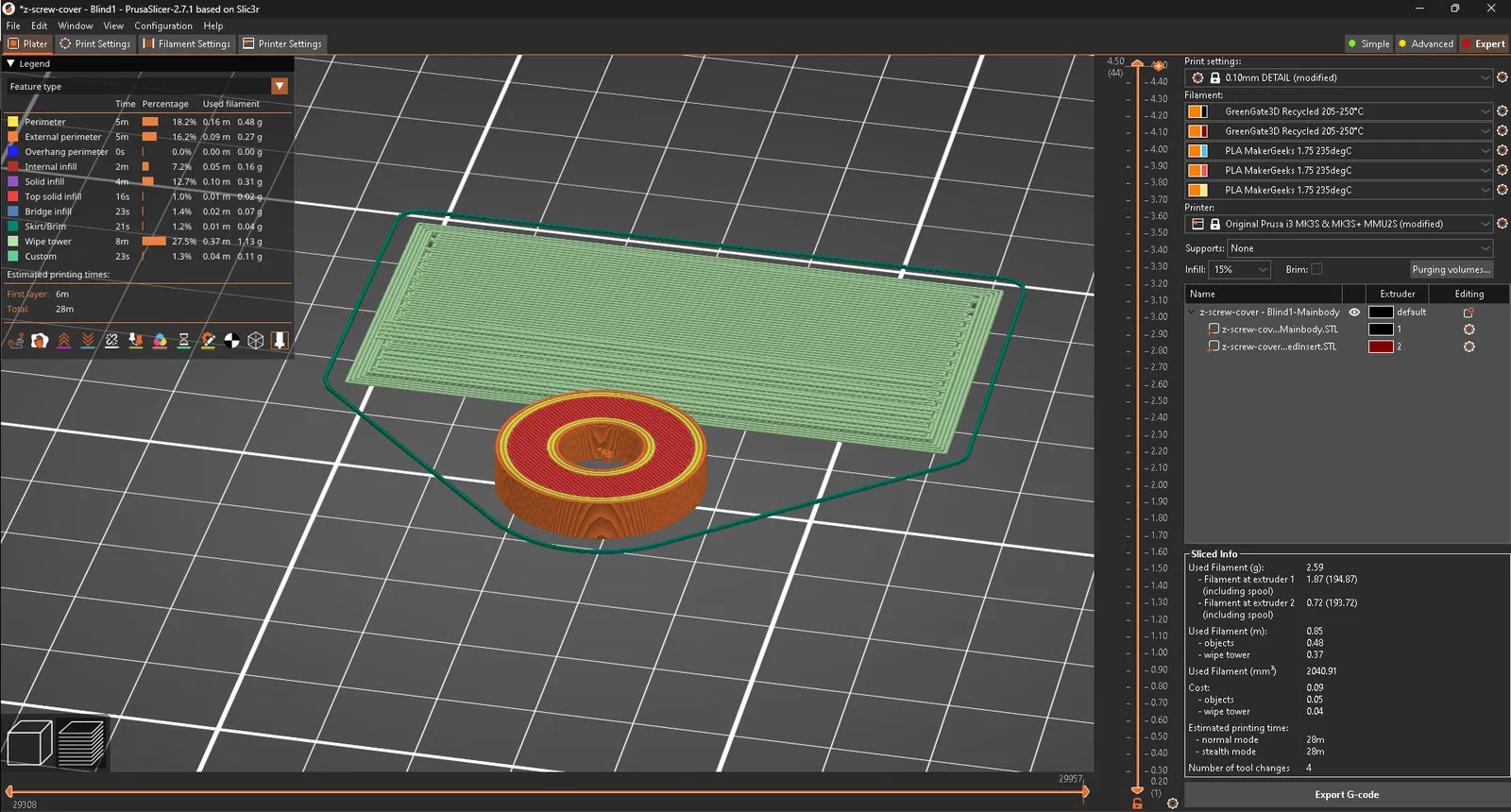Toggle travel moves visibility icon in legend toolbar
The height and width of the screenshot is (812, 1511).
tap(16, 341)
